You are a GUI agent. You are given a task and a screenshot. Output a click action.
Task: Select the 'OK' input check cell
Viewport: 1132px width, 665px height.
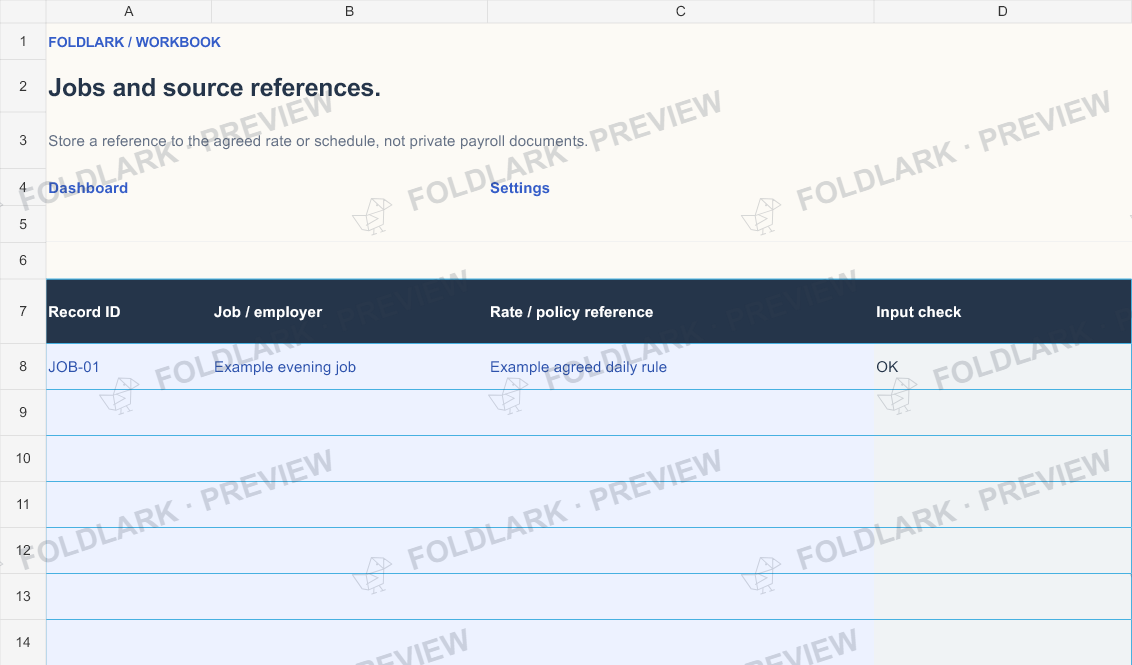pyautogui.click(x=1003, y=367)
